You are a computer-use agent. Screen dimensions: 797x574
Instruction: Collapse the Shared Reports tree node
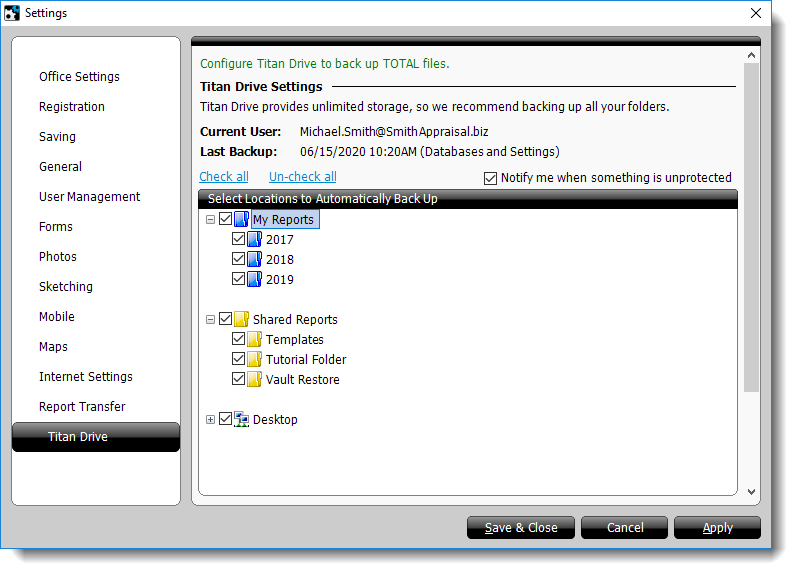(x=210, y=320)
